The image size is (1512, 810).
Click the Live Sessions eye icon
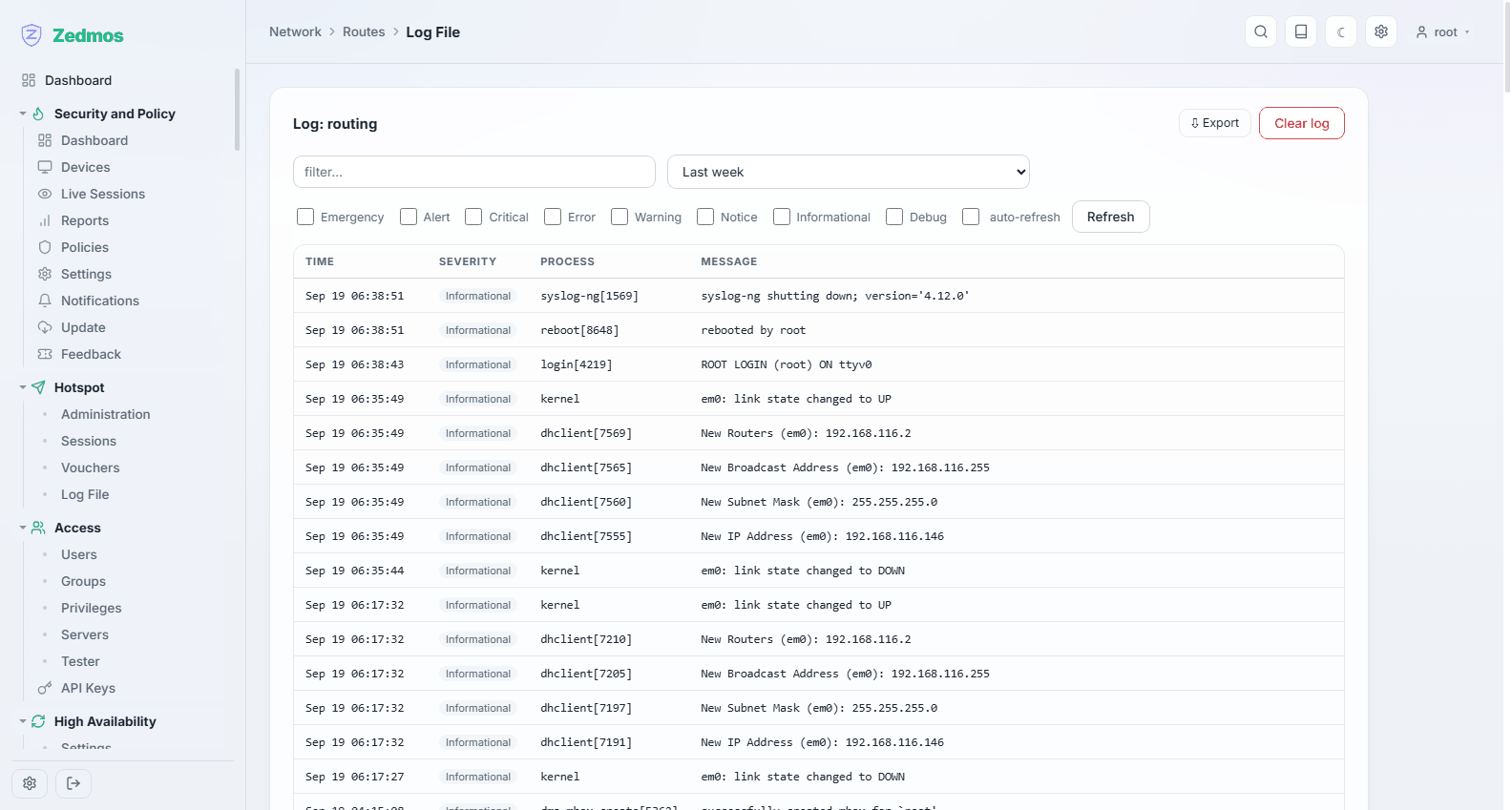click(45, 194)
